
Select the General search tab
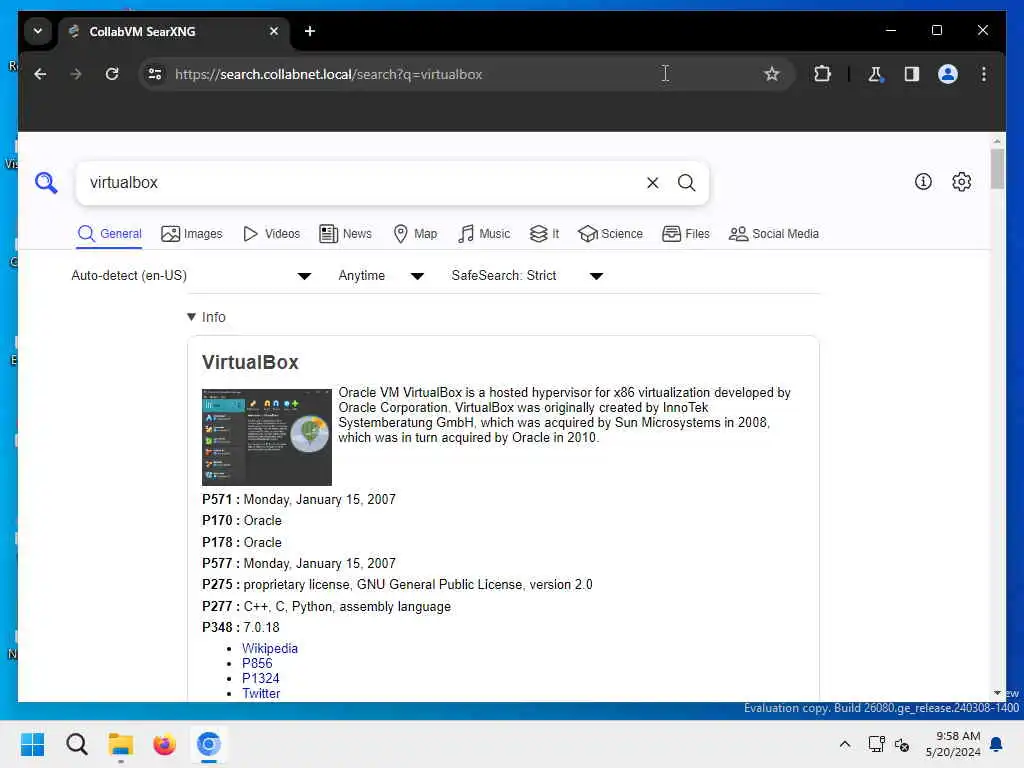click(110, 234)
